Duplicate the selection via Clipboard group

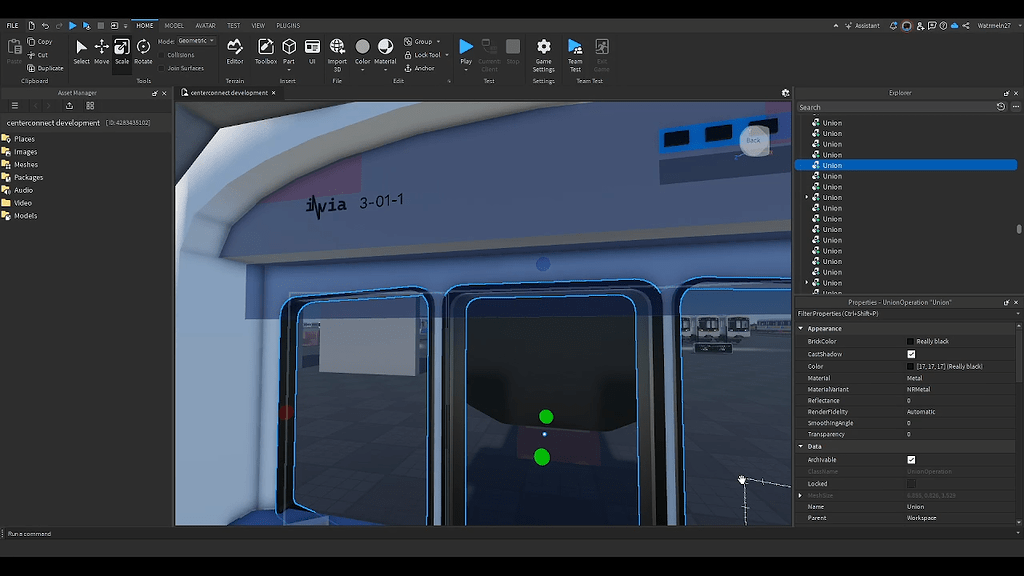tap(45, 68)
